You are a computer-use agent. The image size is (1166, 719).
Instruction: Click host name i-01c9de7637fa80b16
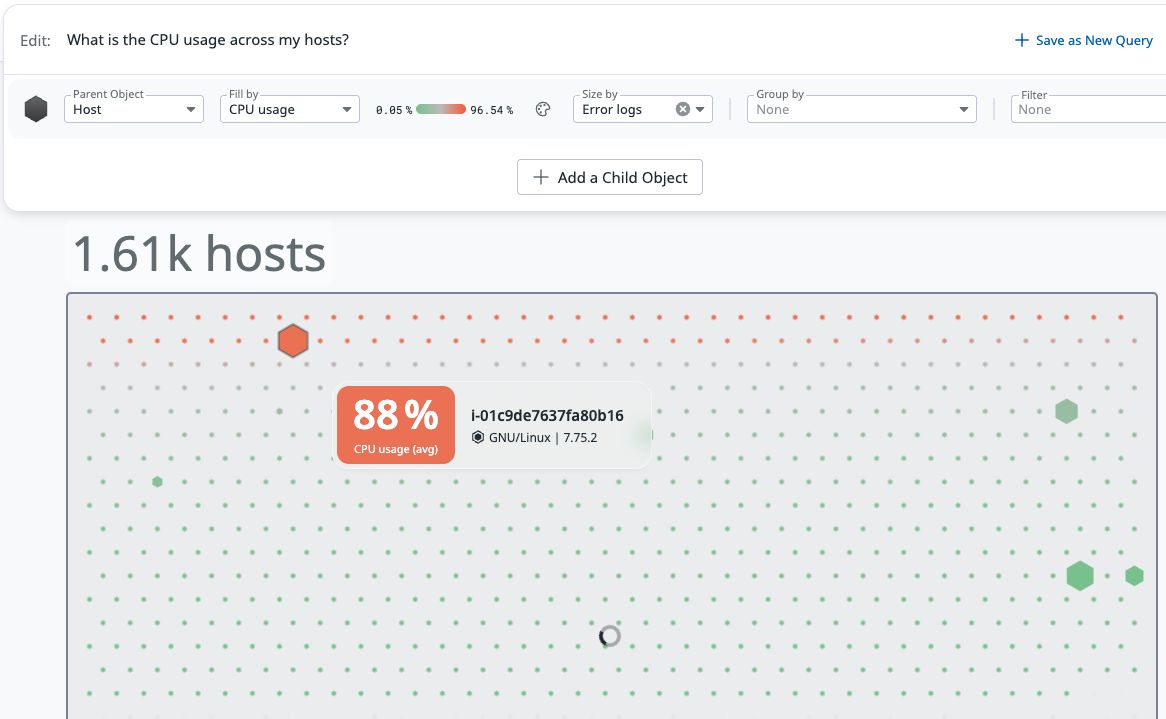click(547, 415)
